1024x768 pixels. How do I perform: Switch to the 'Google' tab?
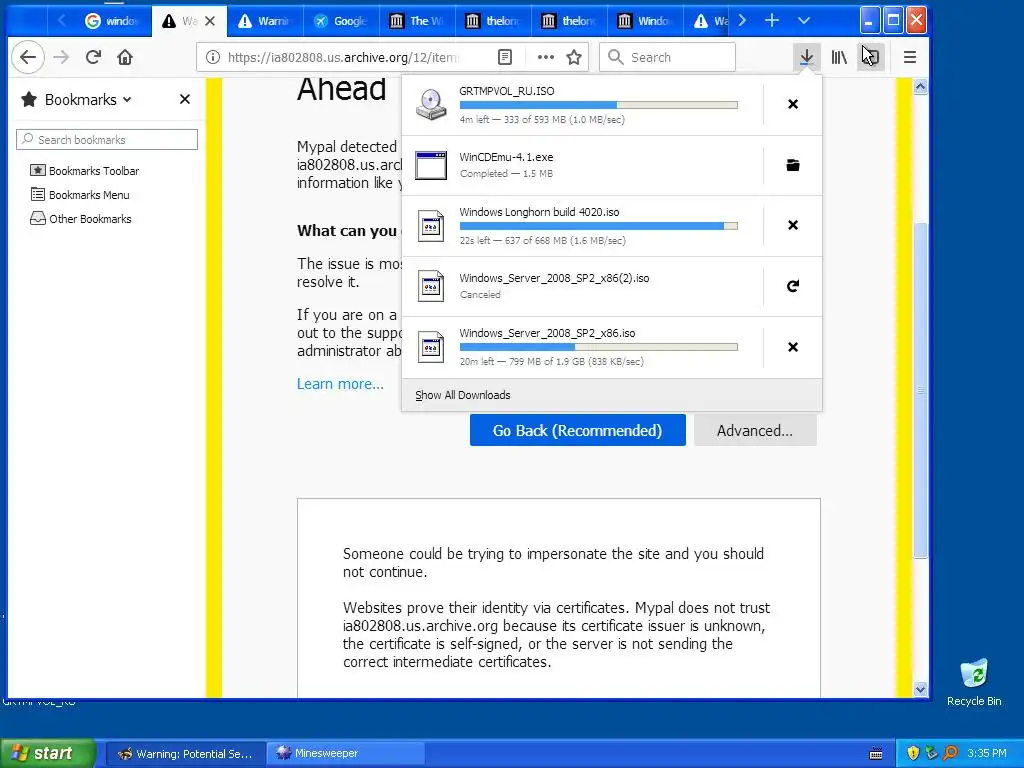341,21
